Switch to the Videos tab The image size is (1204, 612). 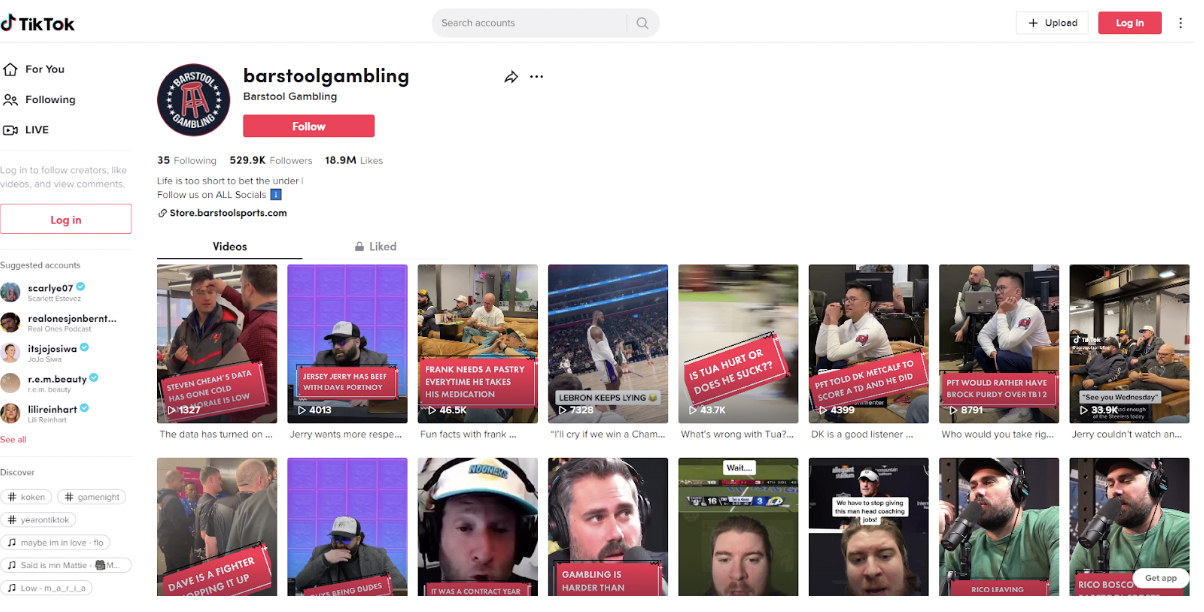(x=230, y=246)
